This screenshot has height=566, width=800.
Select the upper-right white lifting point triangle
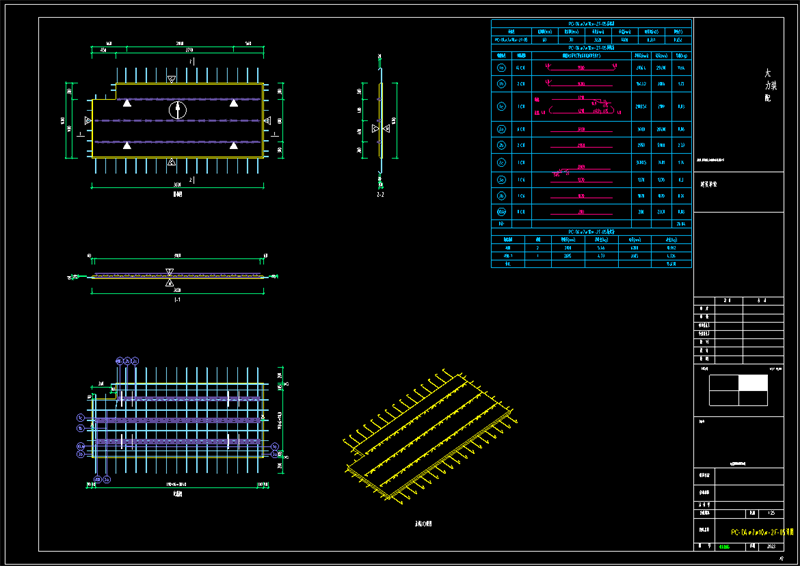click(234, 103)
